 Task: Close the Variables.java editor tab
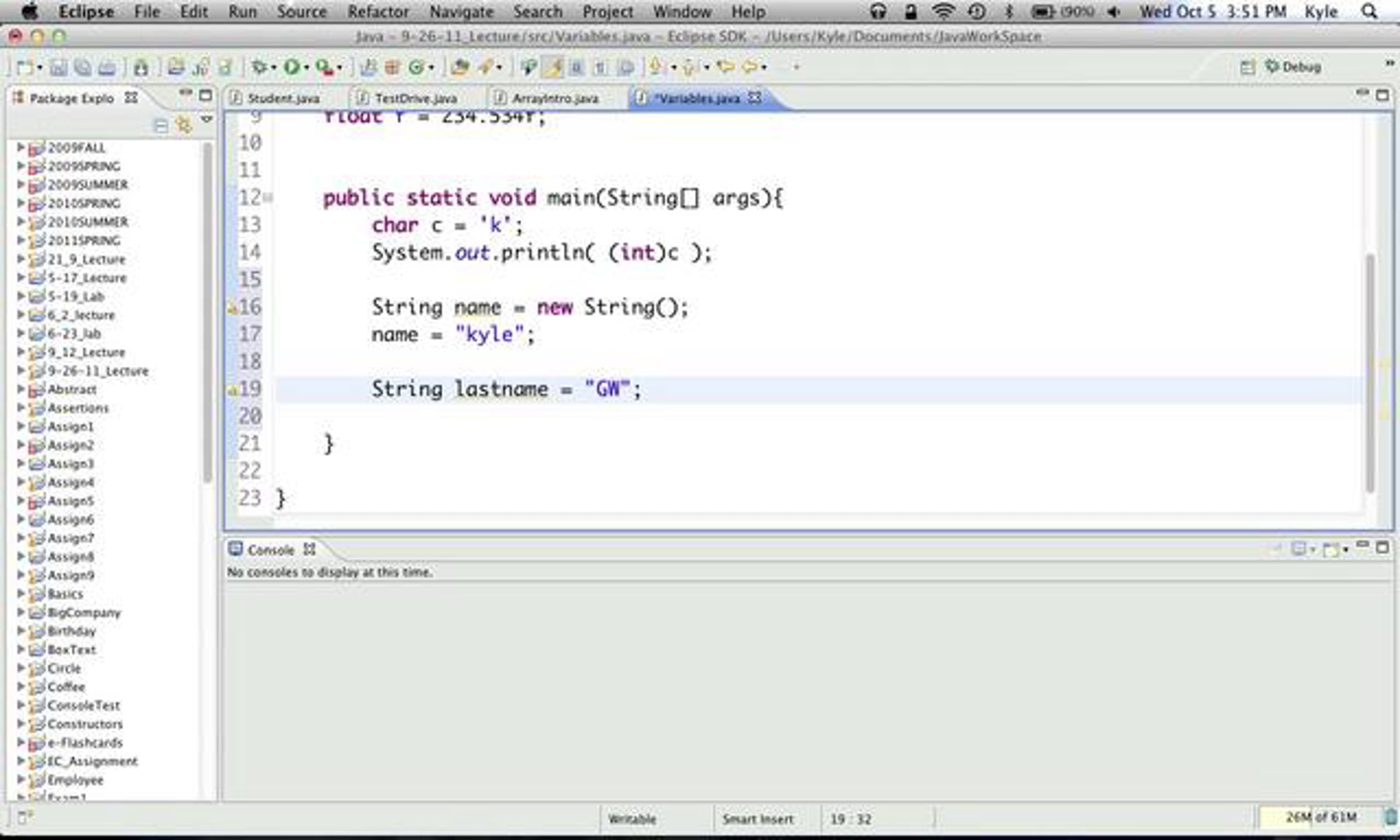tap(755, 97)
